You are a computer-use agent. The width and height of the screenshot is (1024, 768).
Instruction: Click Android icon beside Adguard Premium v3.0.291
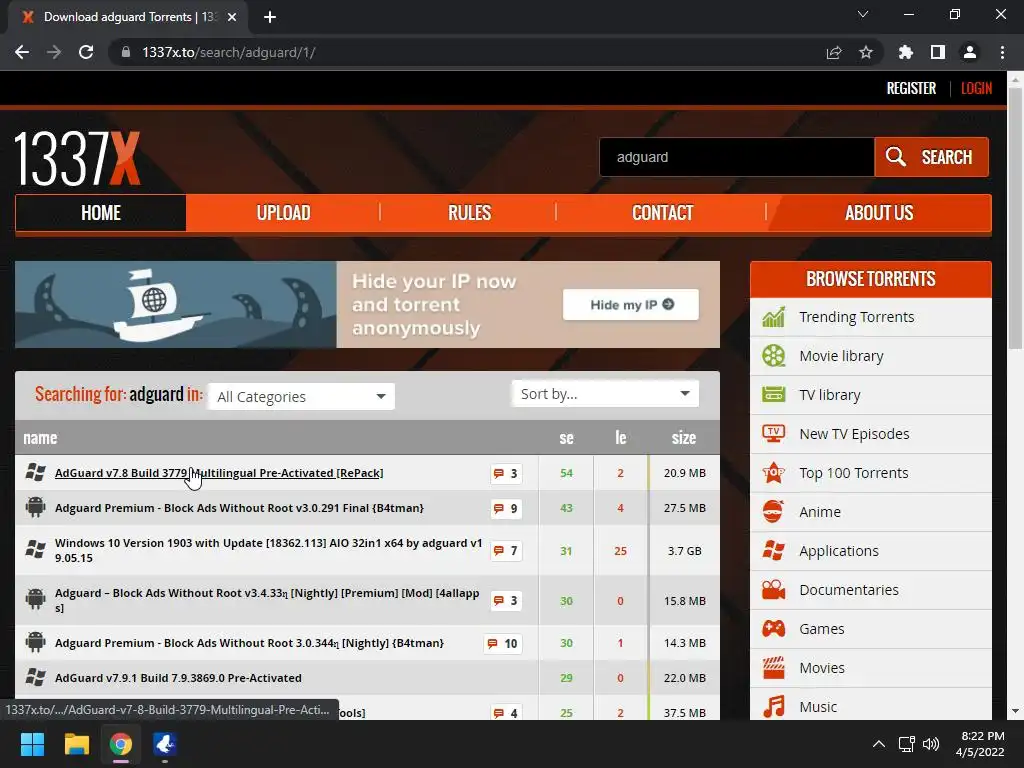35,507
